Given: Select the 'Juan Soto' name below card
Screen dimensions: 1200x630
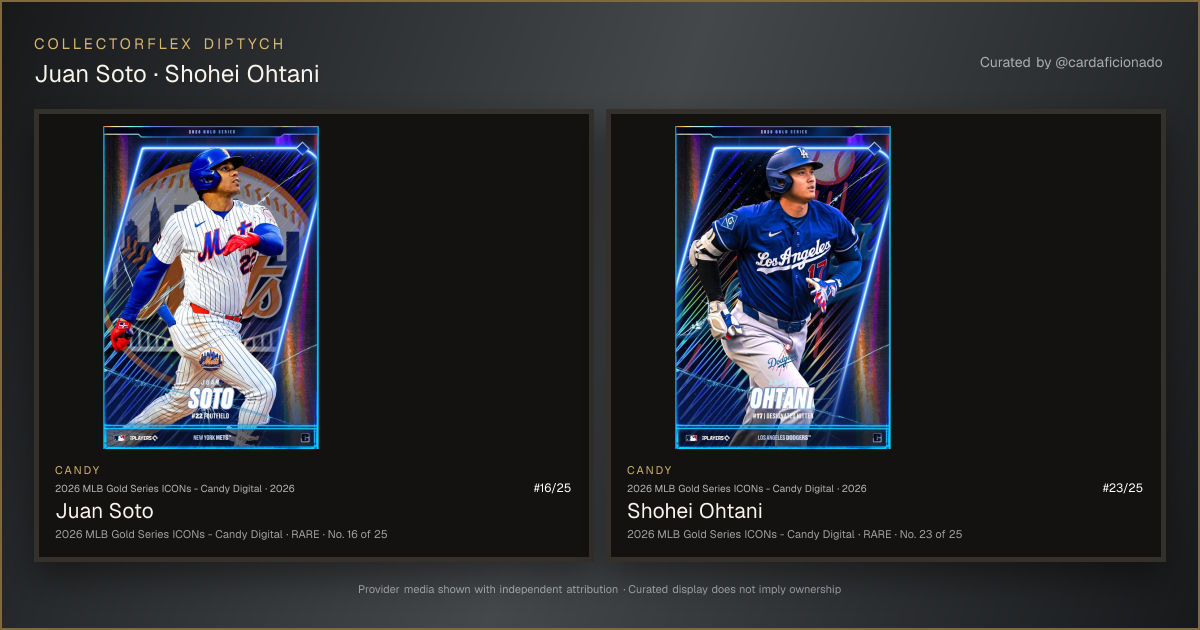Looking at the screenshot, I should [x=104, y=511].
